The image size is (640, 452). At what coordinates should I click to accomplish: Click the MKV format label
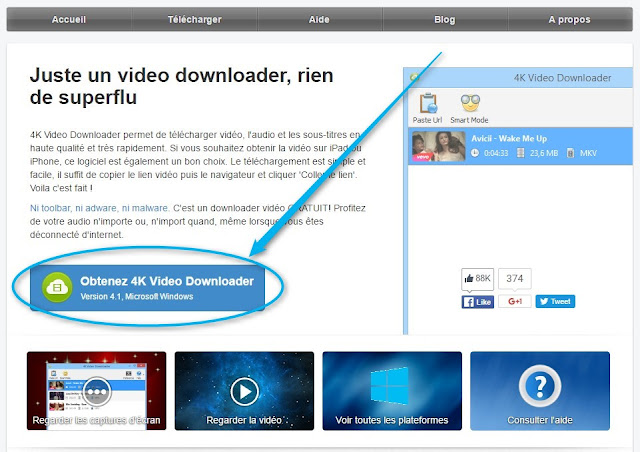tap(588, 153)
